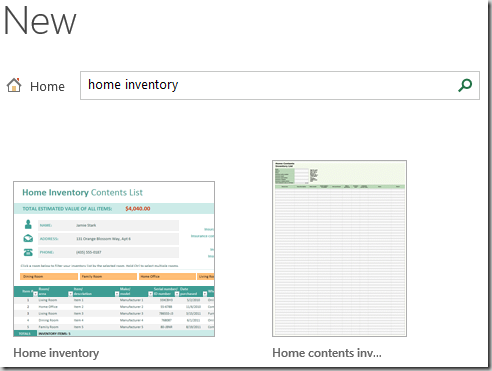492x371 pixels.
Task: Open the Home Inventory Contents List template thumbnail
Action: coord(114,259)
